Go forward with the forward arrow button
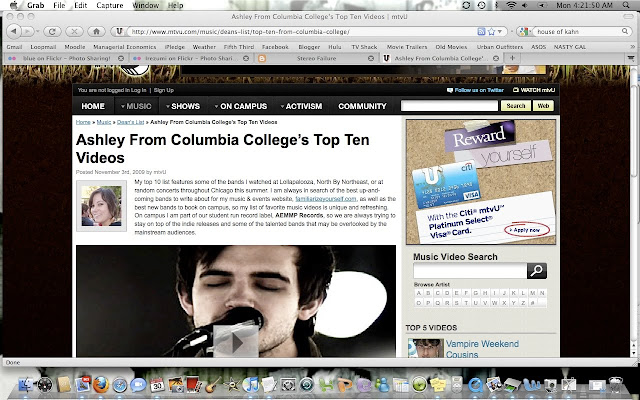 click(28, 31)
